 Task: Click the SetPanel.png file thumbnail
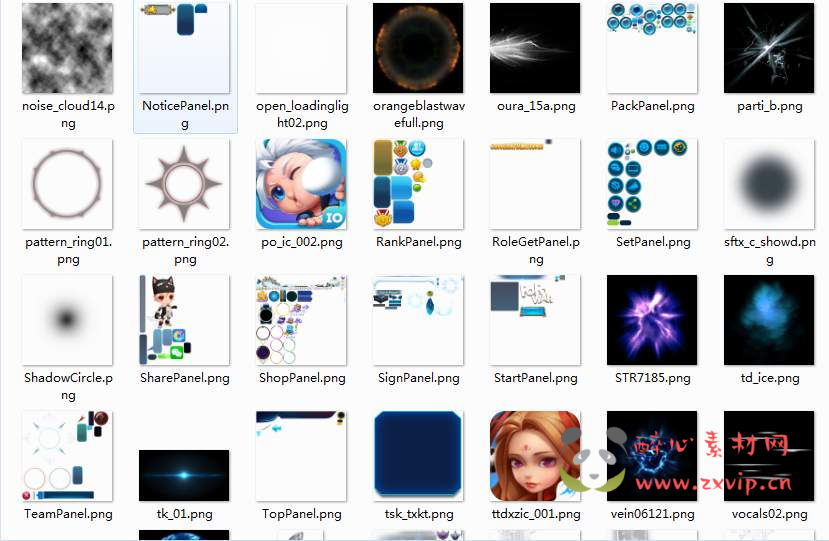tap(652, 184)
